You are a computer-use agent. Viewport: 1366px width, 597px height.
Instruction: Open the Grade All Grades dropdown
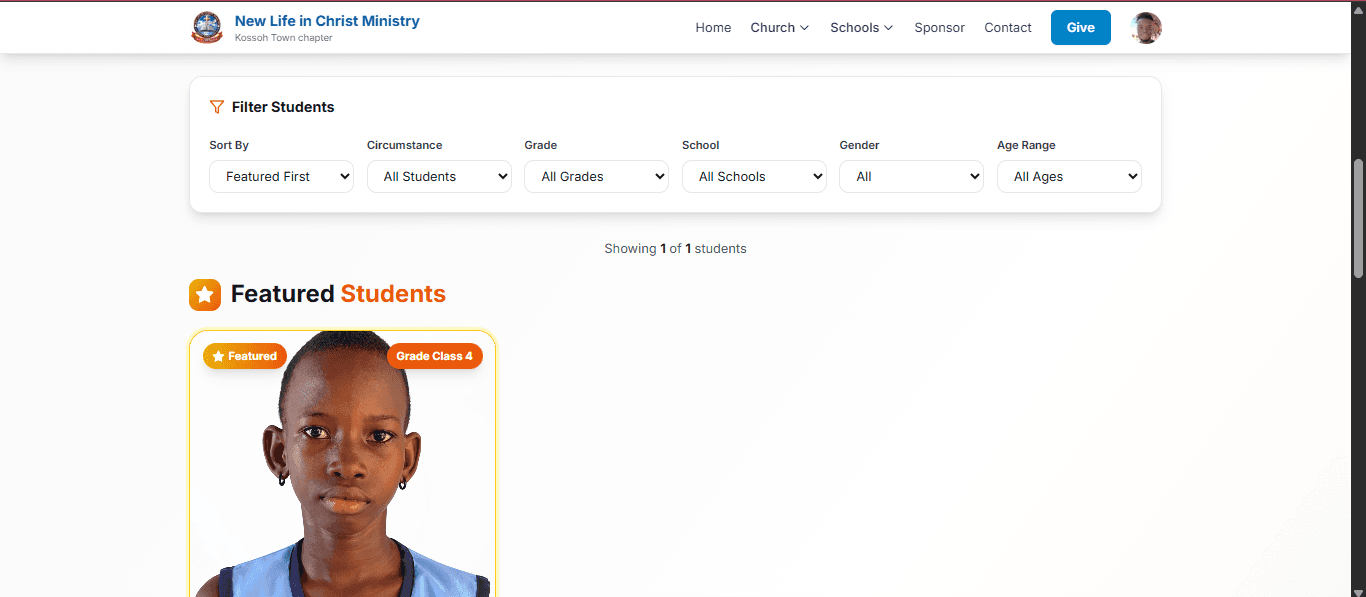point(596,176)
